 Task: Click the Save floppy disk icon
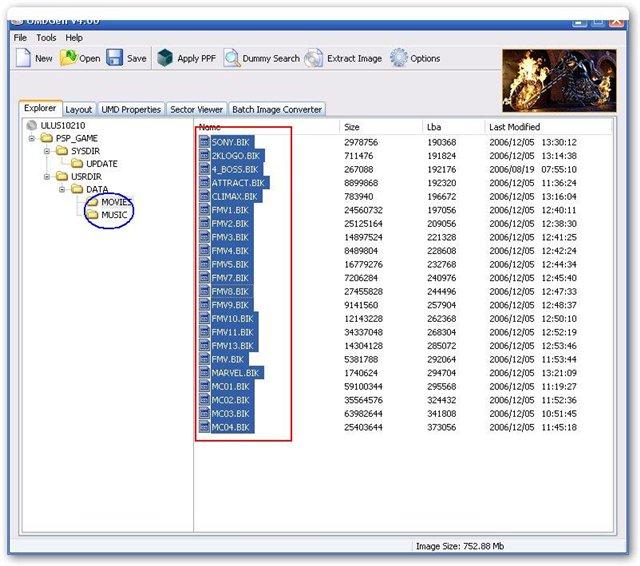pos(115,58)
